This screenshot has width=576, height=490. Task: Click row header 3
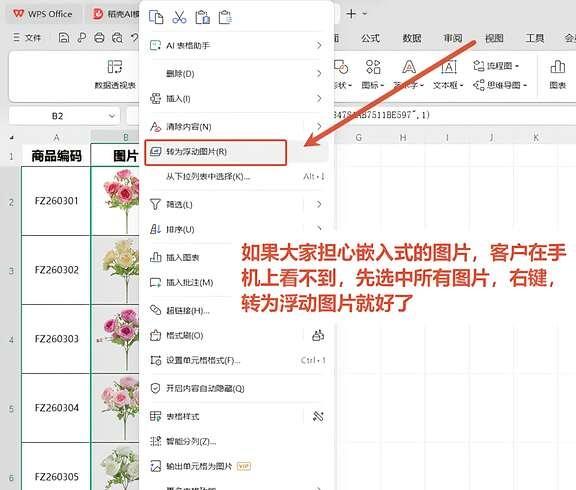(11, 271)
